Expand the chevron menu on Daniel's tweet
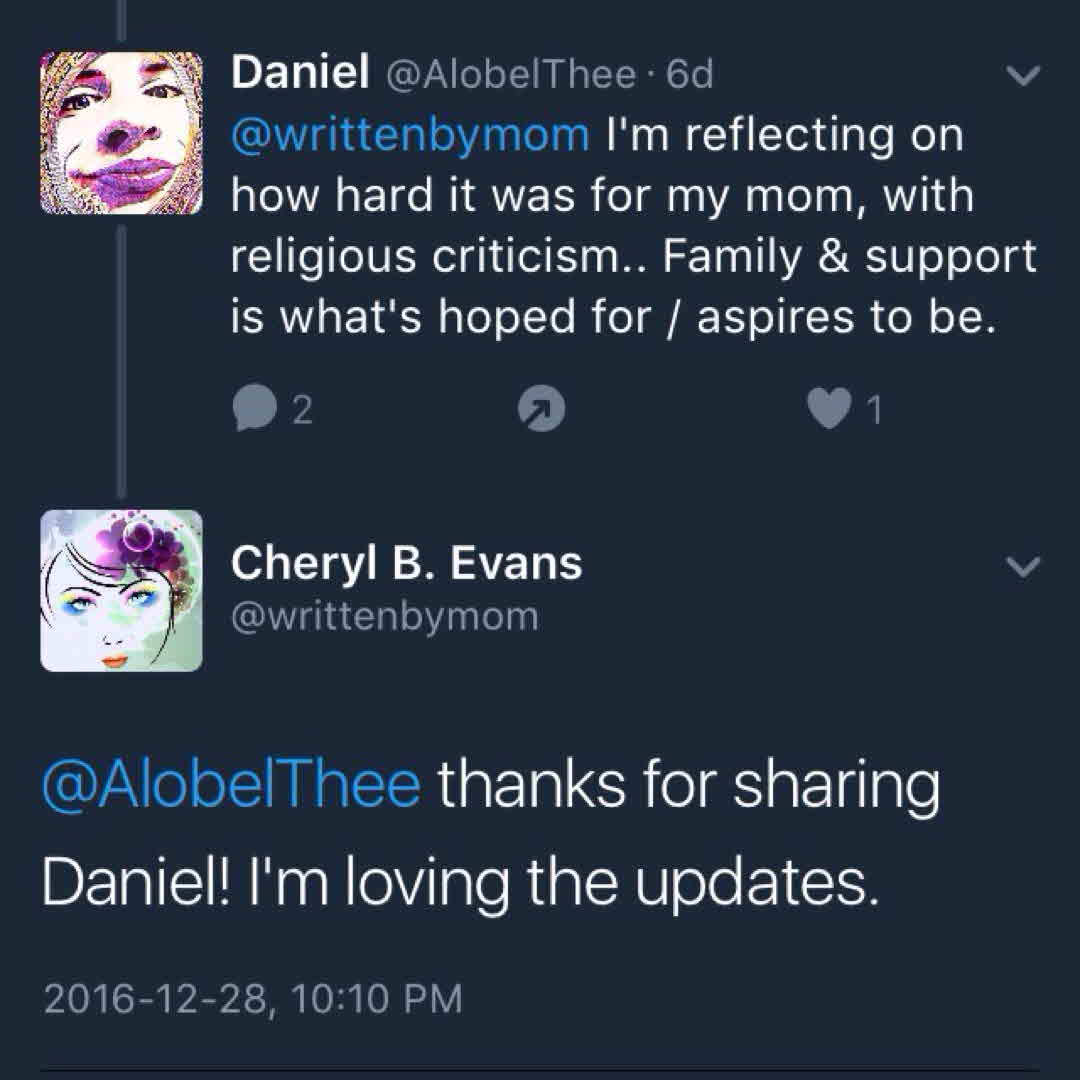This screenshot has width=1080, height=1080. coord(1022,76)
